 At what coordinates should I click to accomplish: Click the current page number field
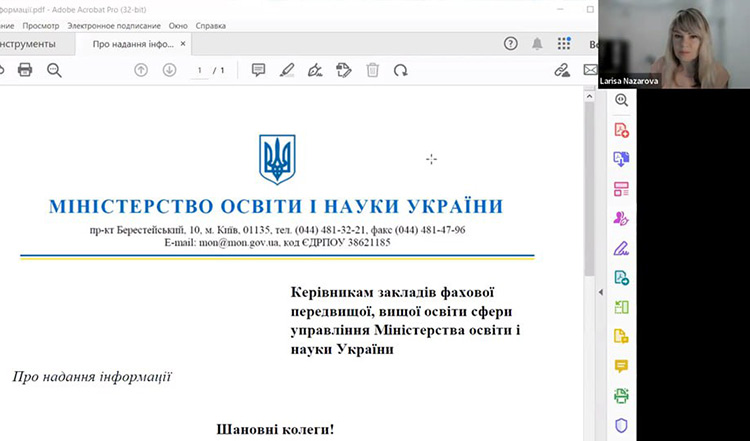[x=201, y=70]
